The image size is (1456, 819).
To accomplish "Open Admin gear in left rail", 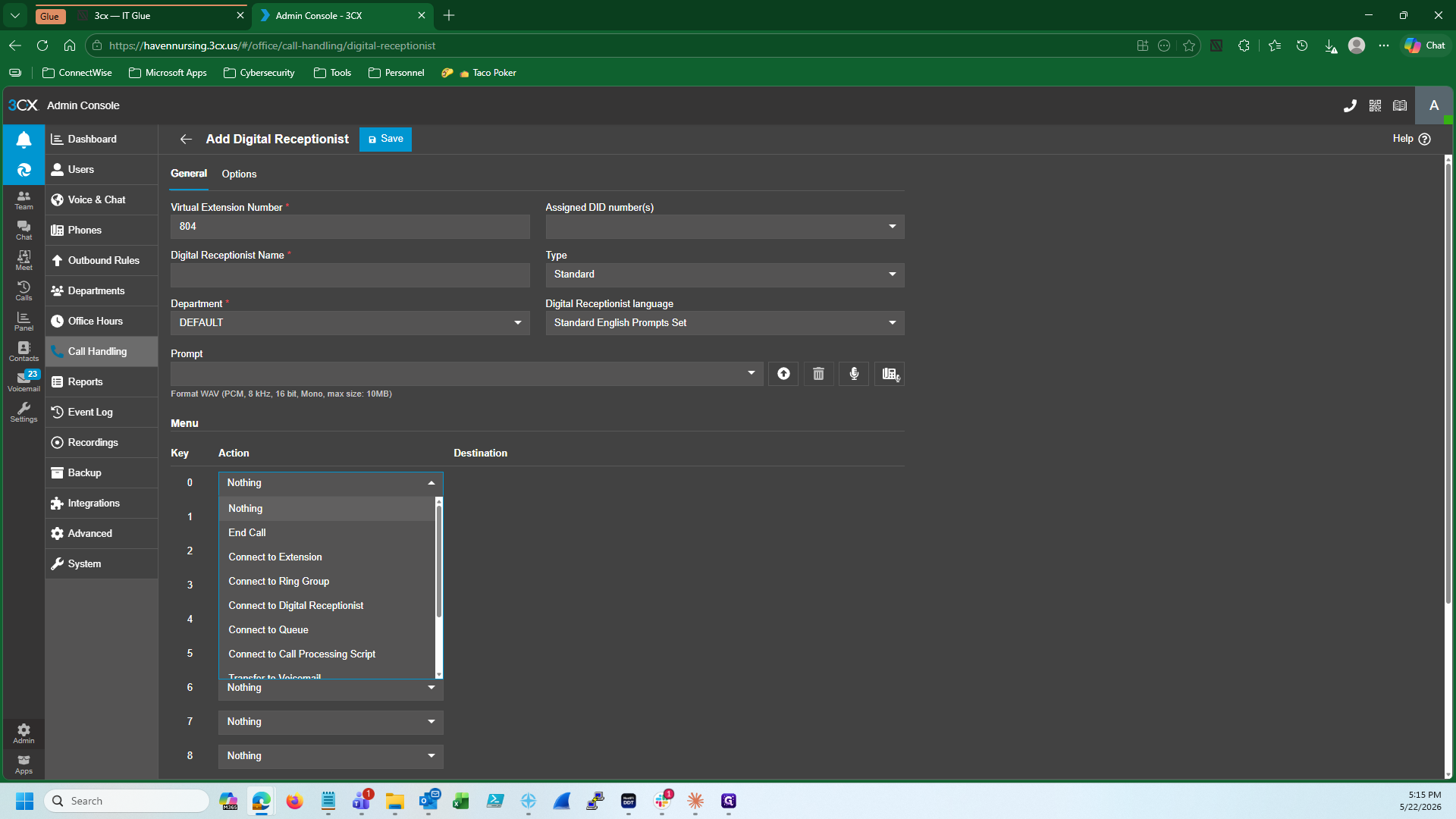I will 24,733.
